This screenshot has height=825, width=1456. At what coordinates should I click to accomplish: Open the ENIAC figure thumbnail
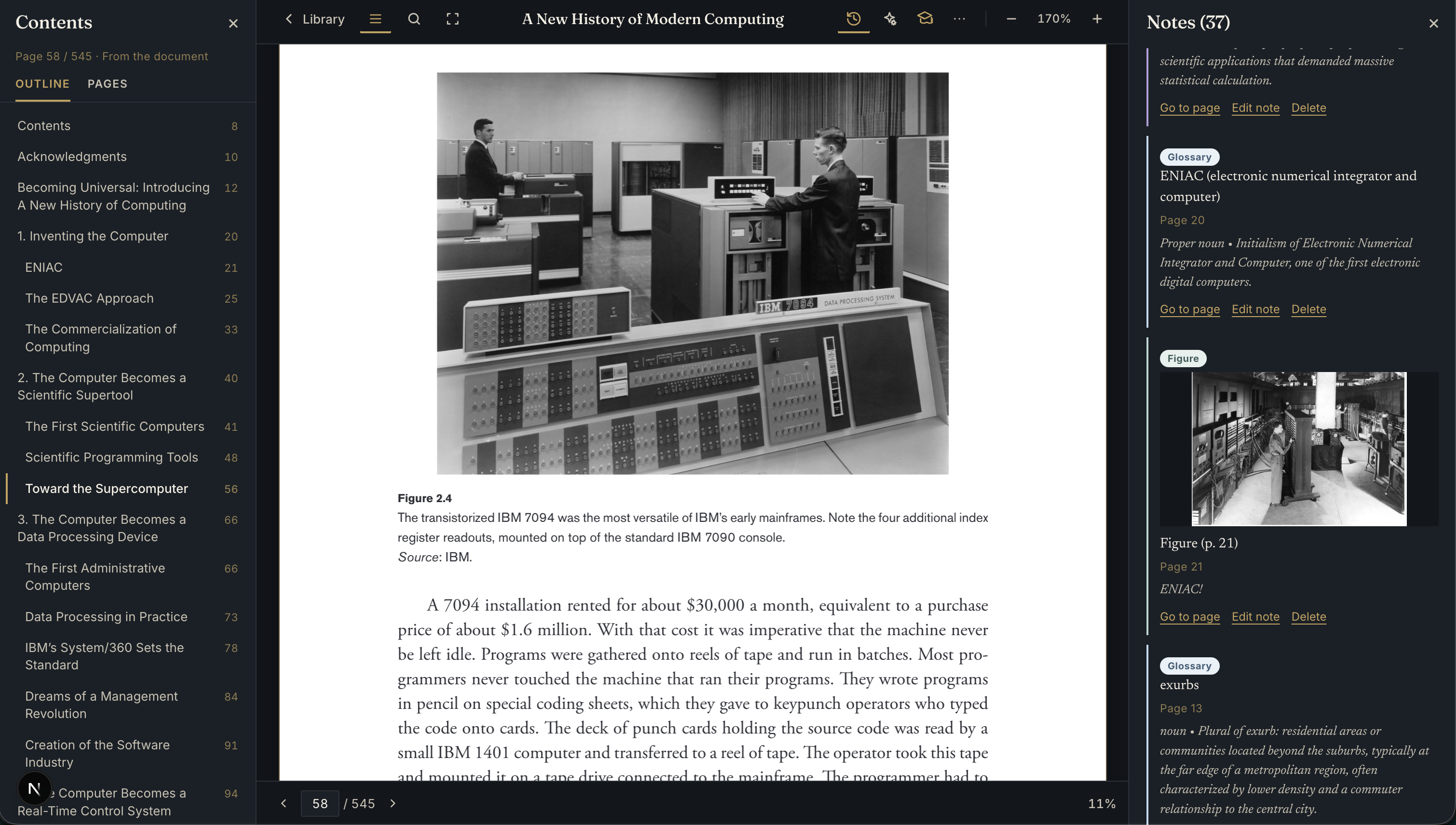click(1299, 449)
